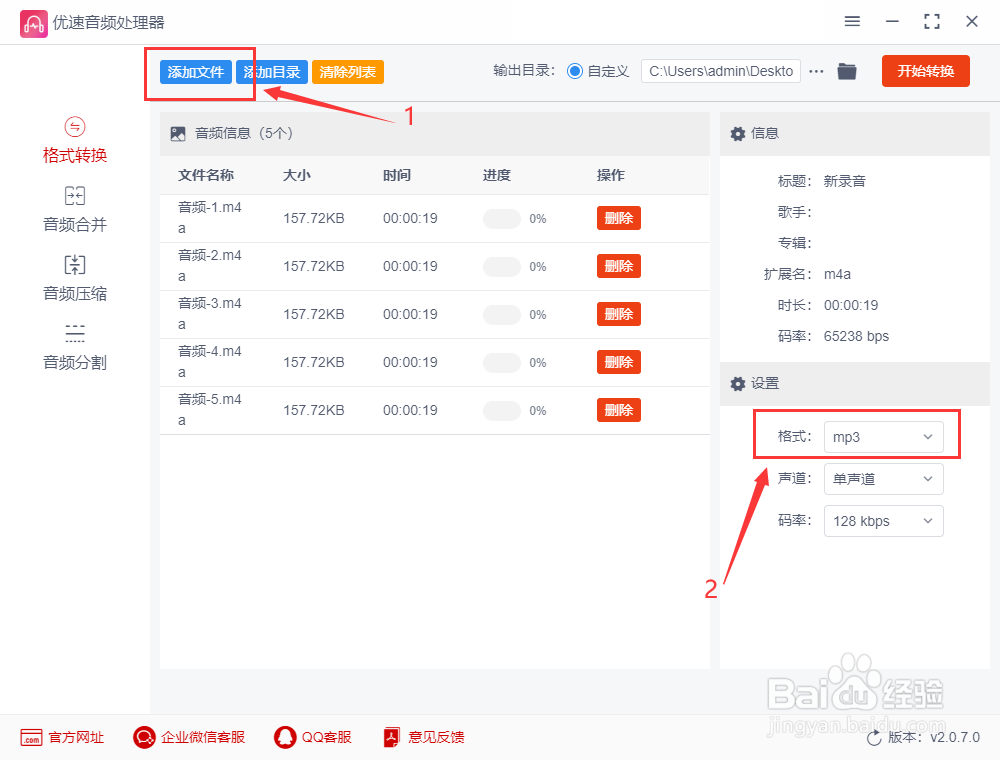Screen dimensions: 1000x760
Task: Click the 添加文件 button
Action: point(196,72)
